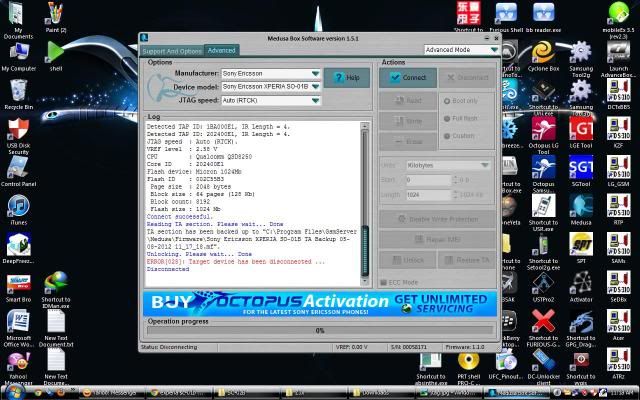Click the Length field stepper arrows

point(455,195)
